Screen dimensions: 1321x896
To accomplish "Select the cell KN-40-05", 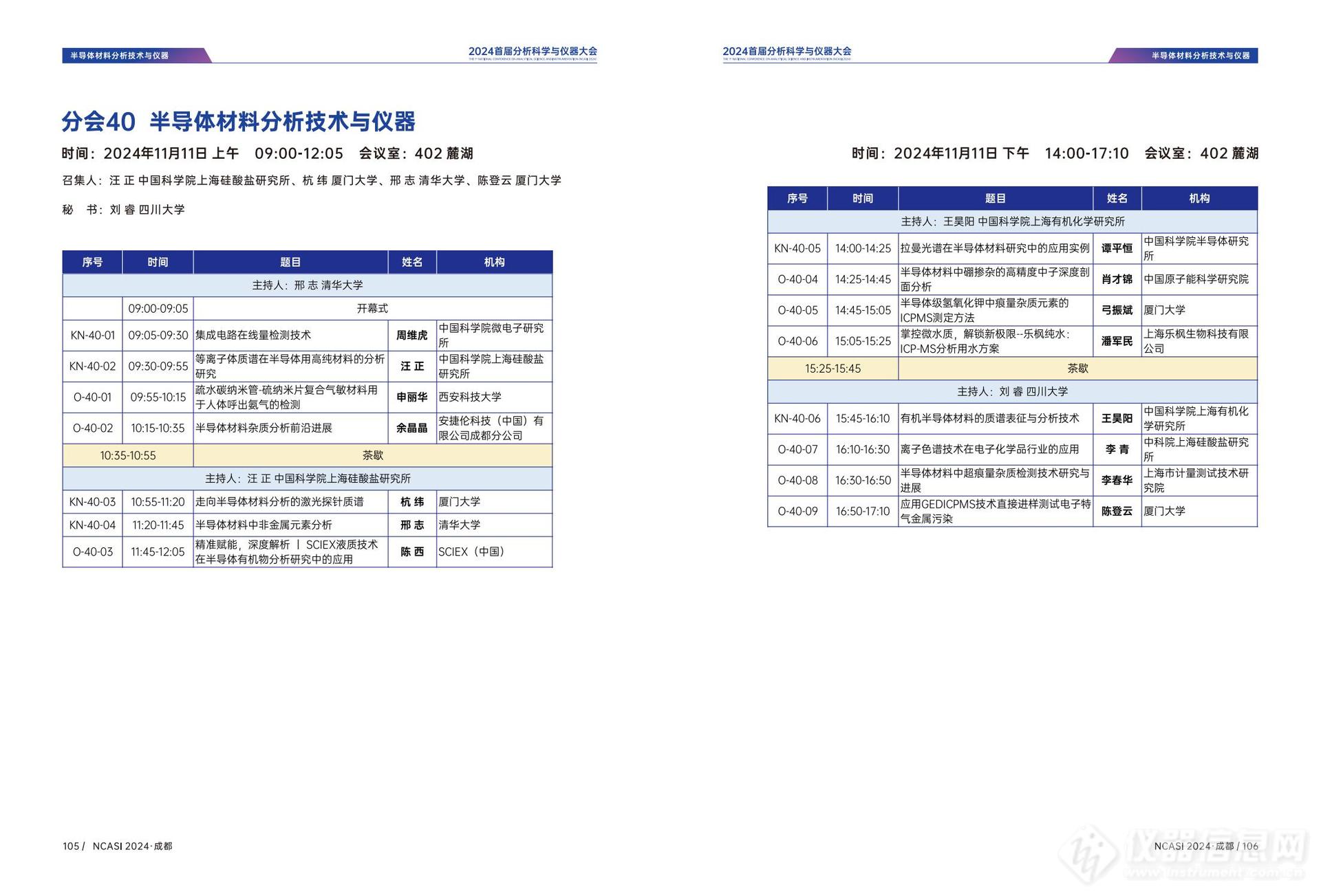I will coord(797,248).
